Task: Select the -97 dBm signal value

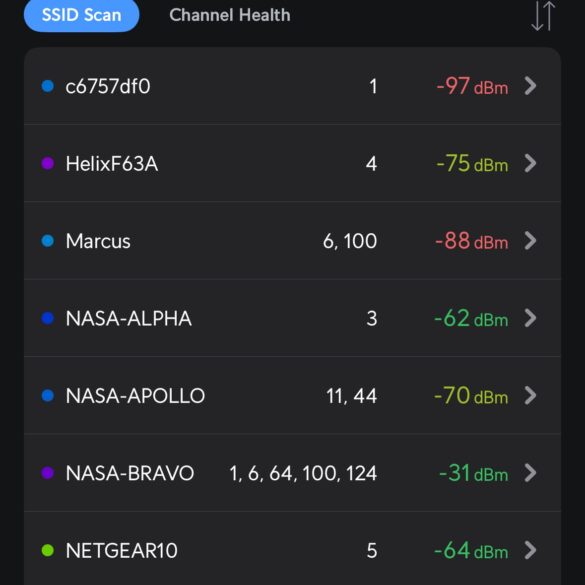Action: pos(472,86)
